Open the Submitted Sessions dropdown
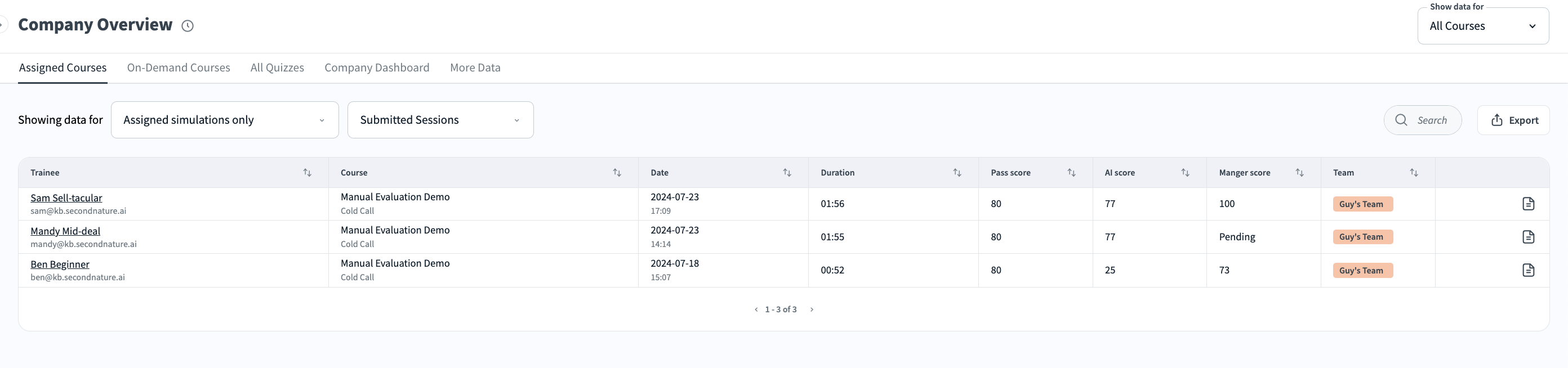The width and height of the screenshot is (1568, 368). 440,120
